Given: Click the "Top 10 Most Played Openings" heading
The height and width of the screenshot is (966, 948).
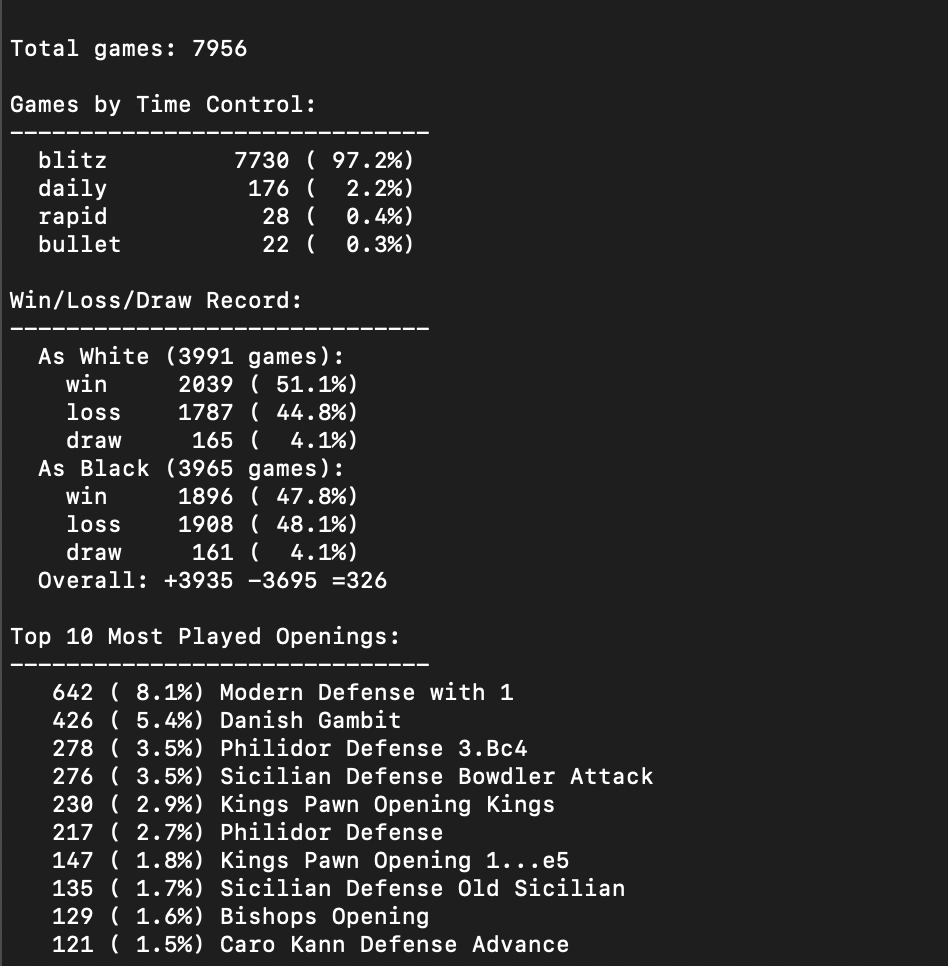Looking at the screenshot, I should pyautogui.click(x=204, y=637).
